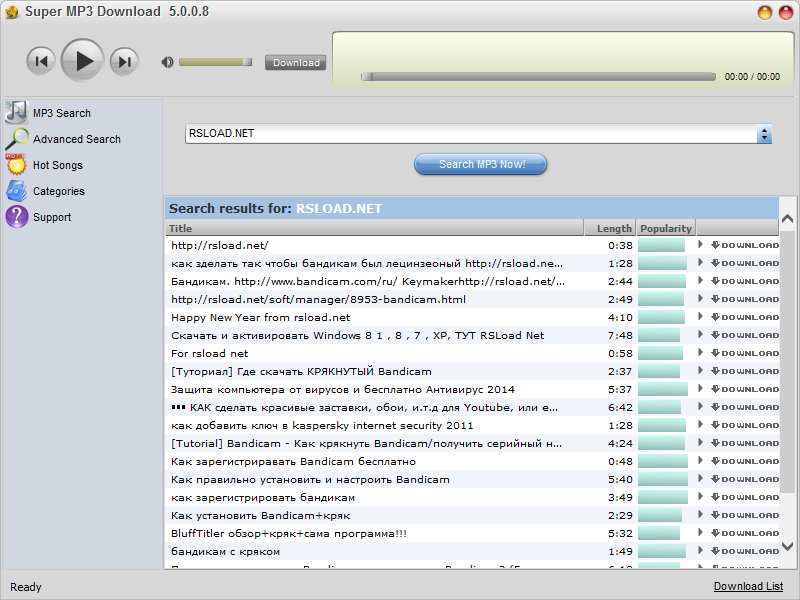Click Search MP3 Now! button

tap(480, 164)
